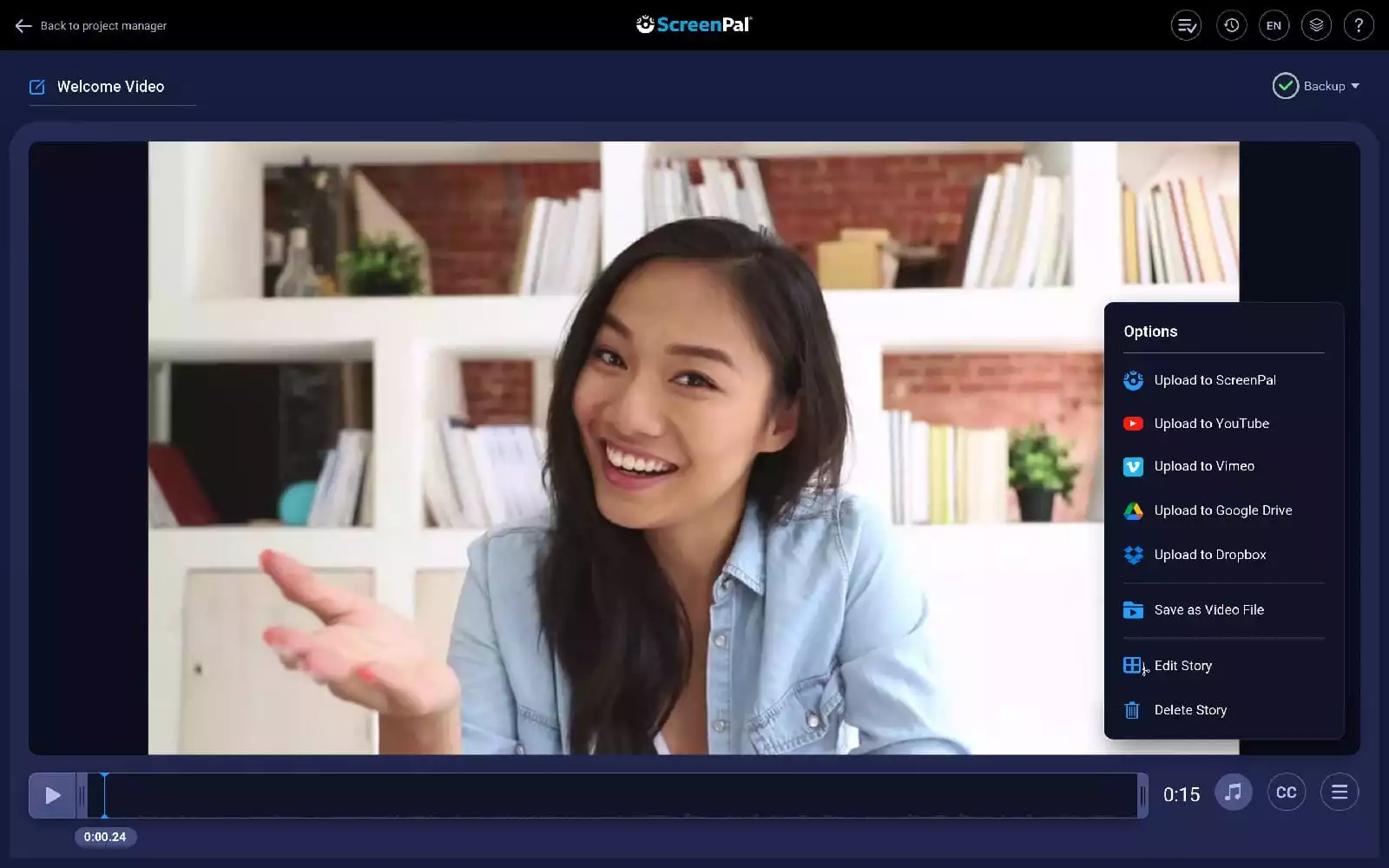Screen dimensions: 1389x868
Task: Click the Vimeo icon in the Options menu
Action: point(1134,466)
